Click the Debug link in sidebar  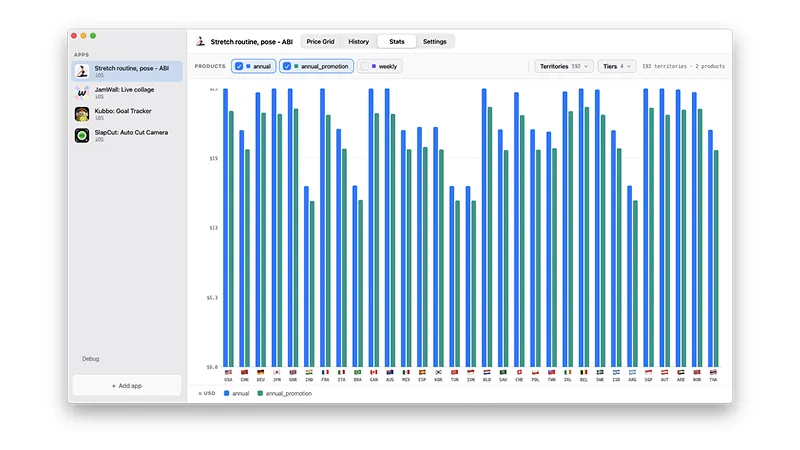(91, 359)
